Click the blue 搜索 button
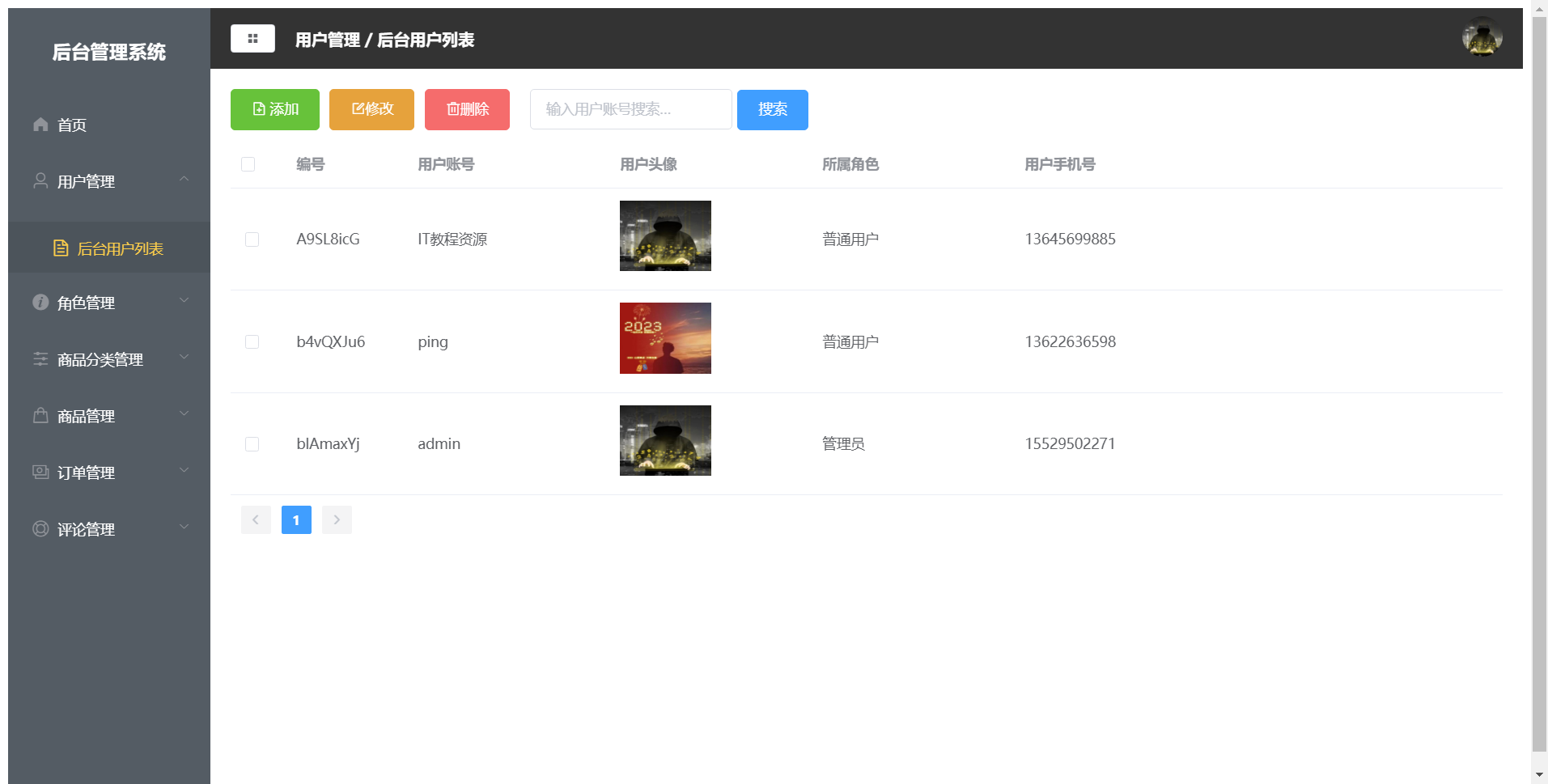 tap(772, 109)
